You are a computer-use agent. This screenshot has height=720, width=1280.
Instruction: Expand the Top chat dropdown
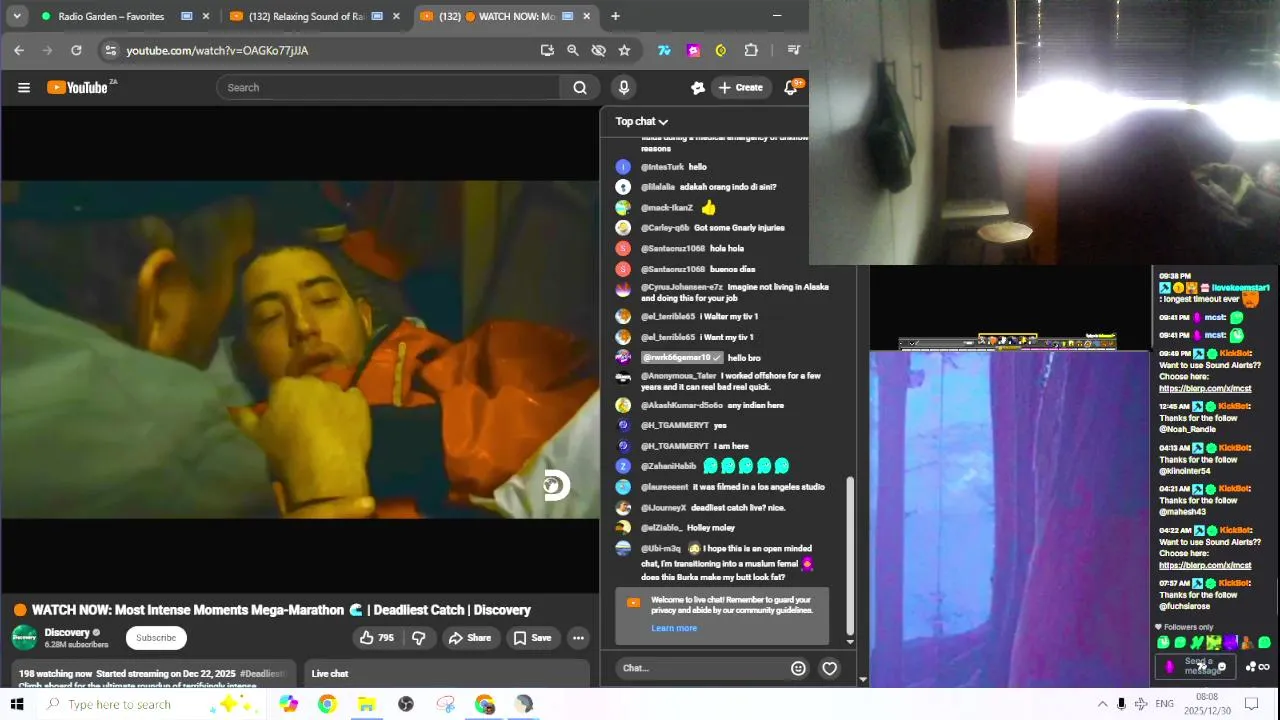642,121
